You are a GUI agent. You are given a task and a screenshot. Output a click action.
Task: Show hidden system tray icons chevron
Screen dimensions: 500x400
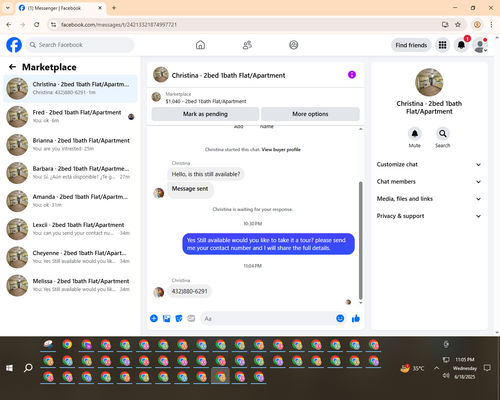436,368
